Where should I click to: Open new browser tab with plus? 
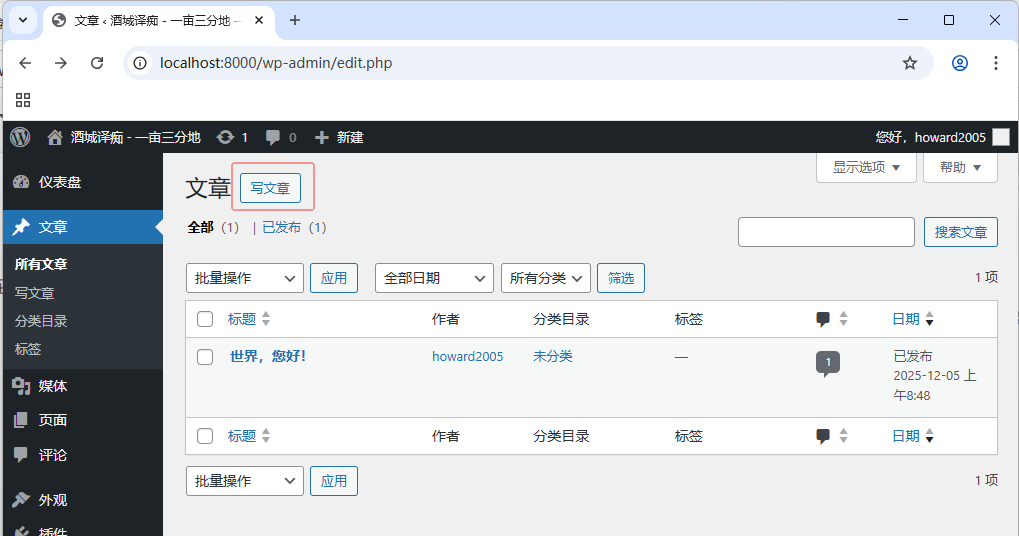pyautogui.click(x=294, y=20)
